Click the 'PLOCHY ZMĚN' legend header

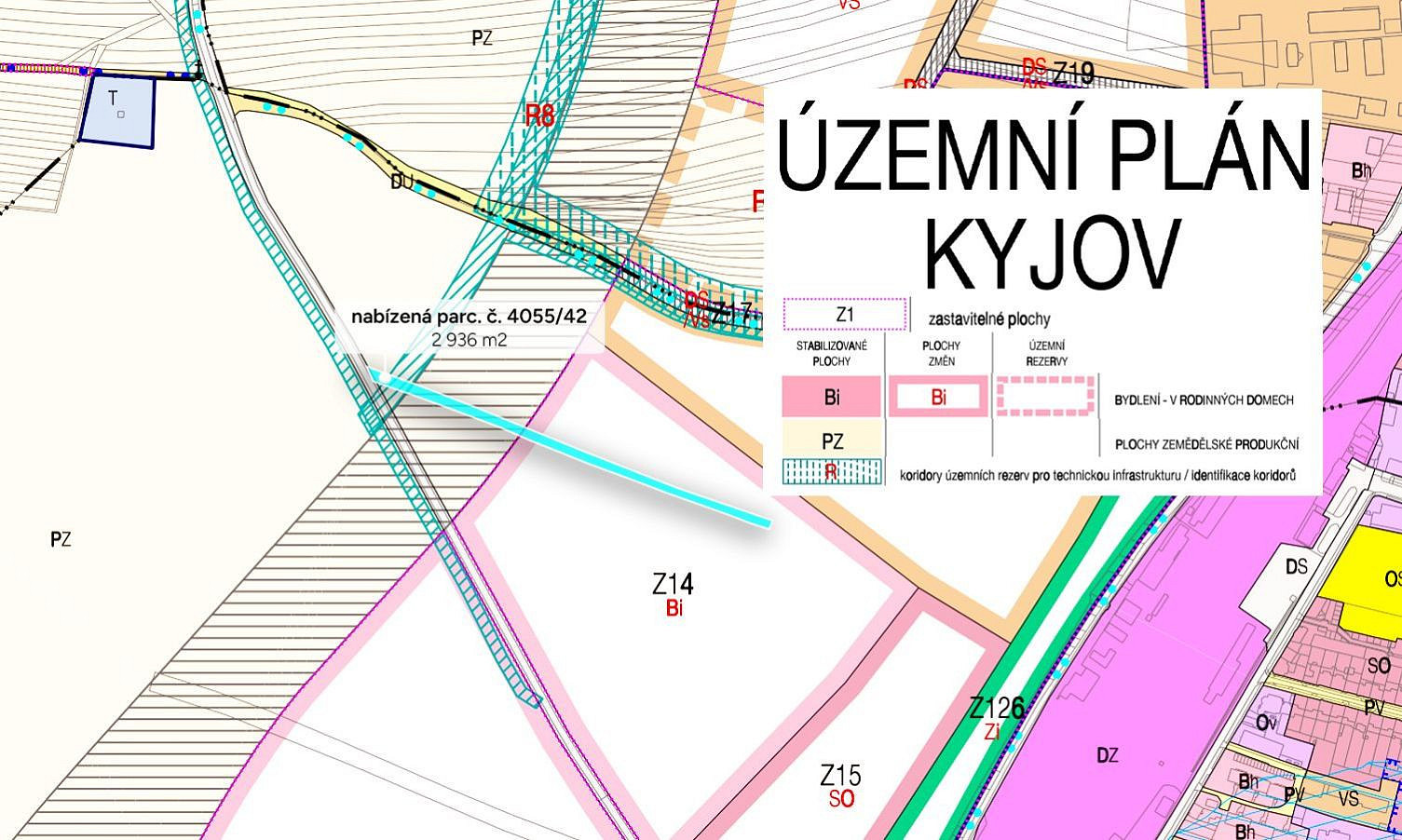[939, 353]
